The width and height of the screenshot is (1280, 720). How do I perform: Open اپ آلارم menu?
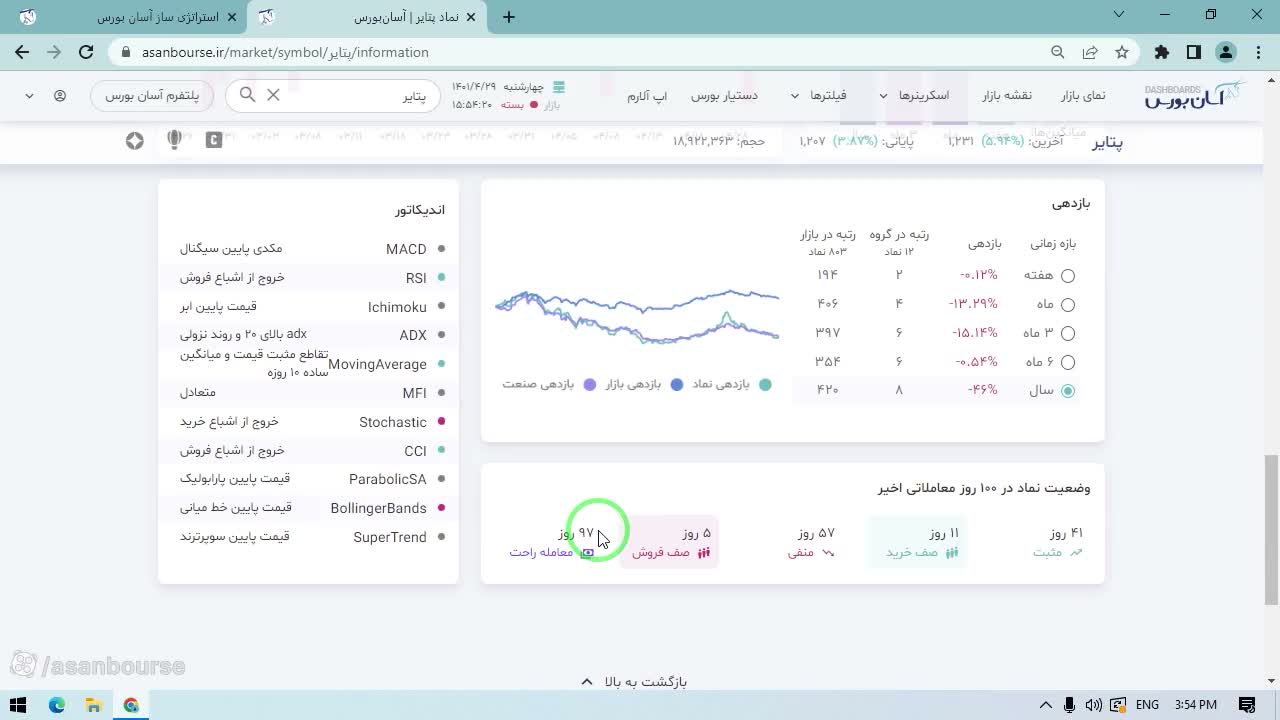[x=647, y=95]
